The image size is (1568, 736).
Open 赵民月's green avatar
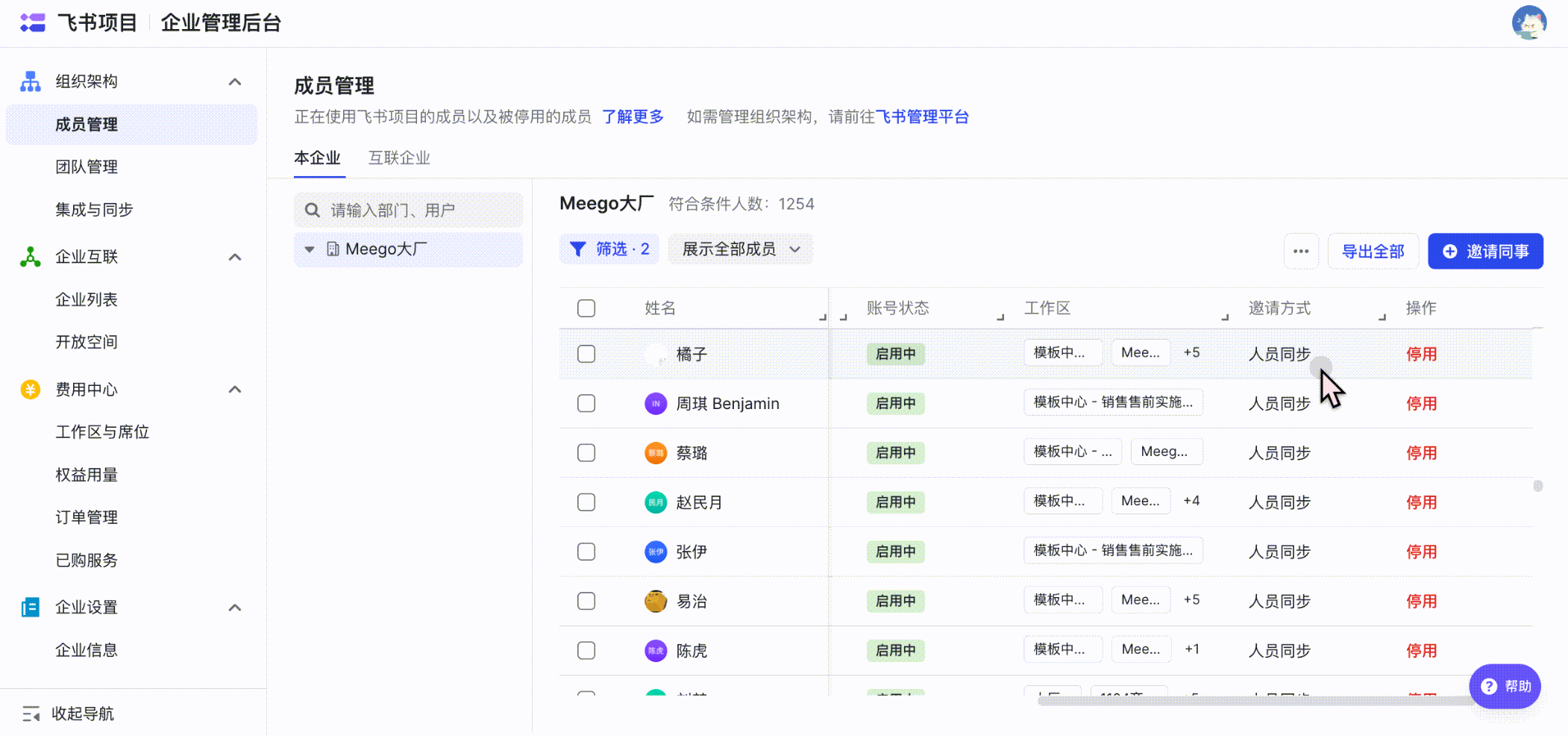(x=656, y=502)
